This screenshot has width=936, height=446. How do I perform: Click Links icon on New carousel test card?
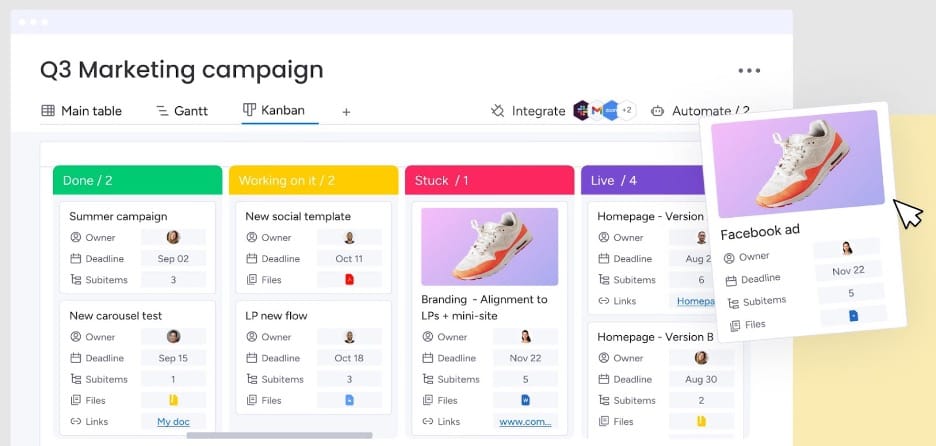click(75, 422)
